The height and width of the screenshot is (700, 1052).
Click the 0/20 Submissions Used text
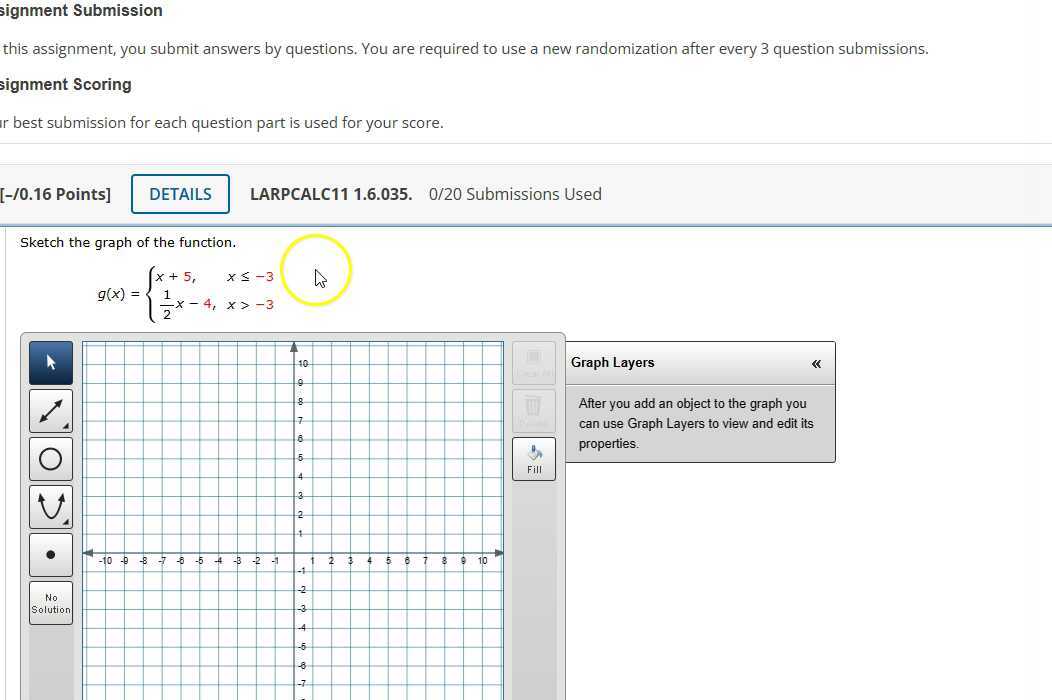pos(515,194)
